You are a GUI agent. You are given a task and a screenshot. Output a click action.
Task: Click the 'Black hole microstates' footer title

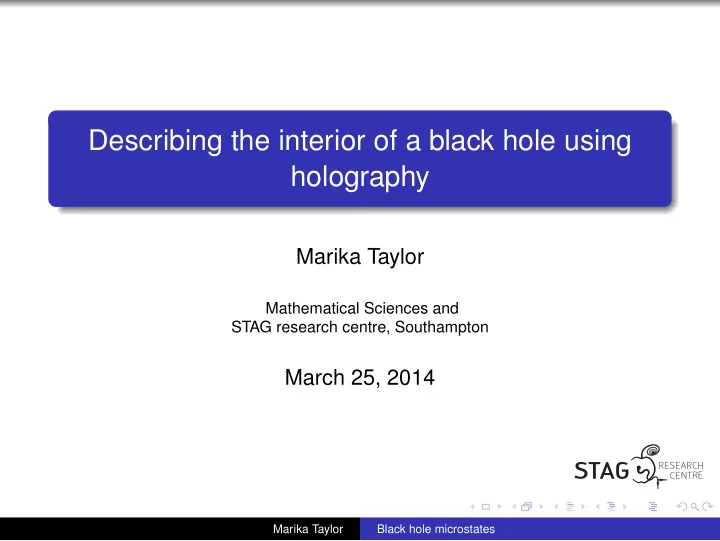[436, 529]
